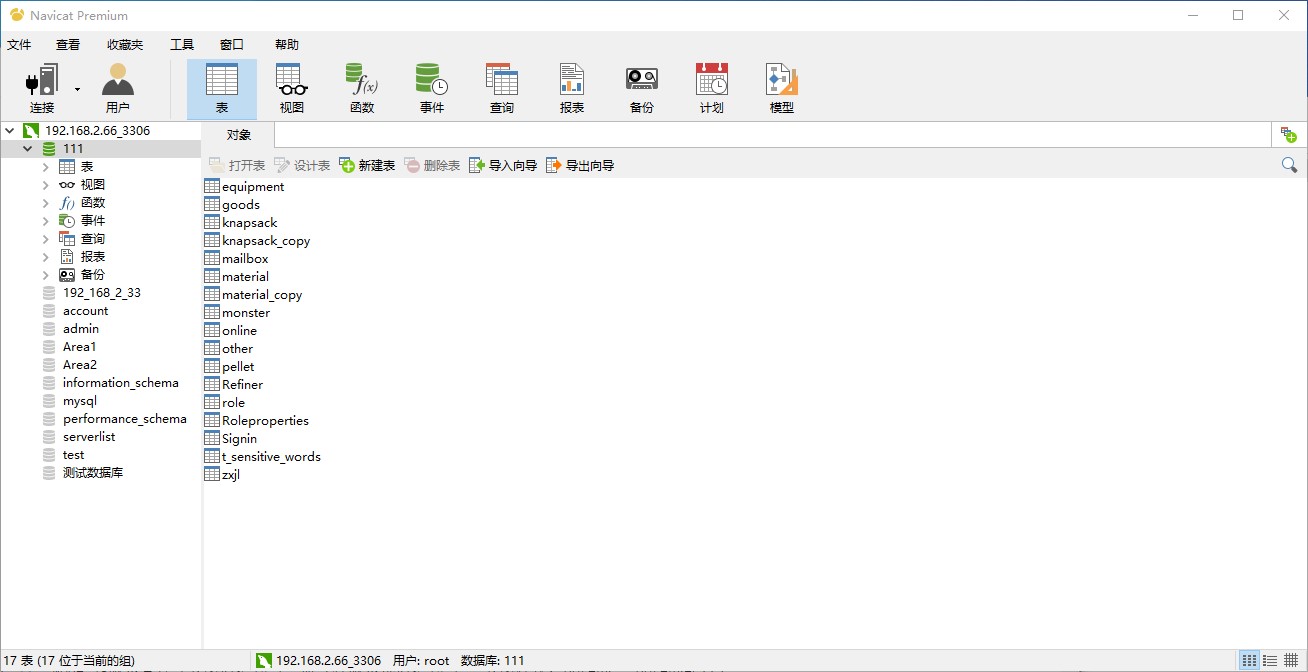Select the 对象 tab
The height and width of the screenshot is (672, 1308).
(238, 135)
